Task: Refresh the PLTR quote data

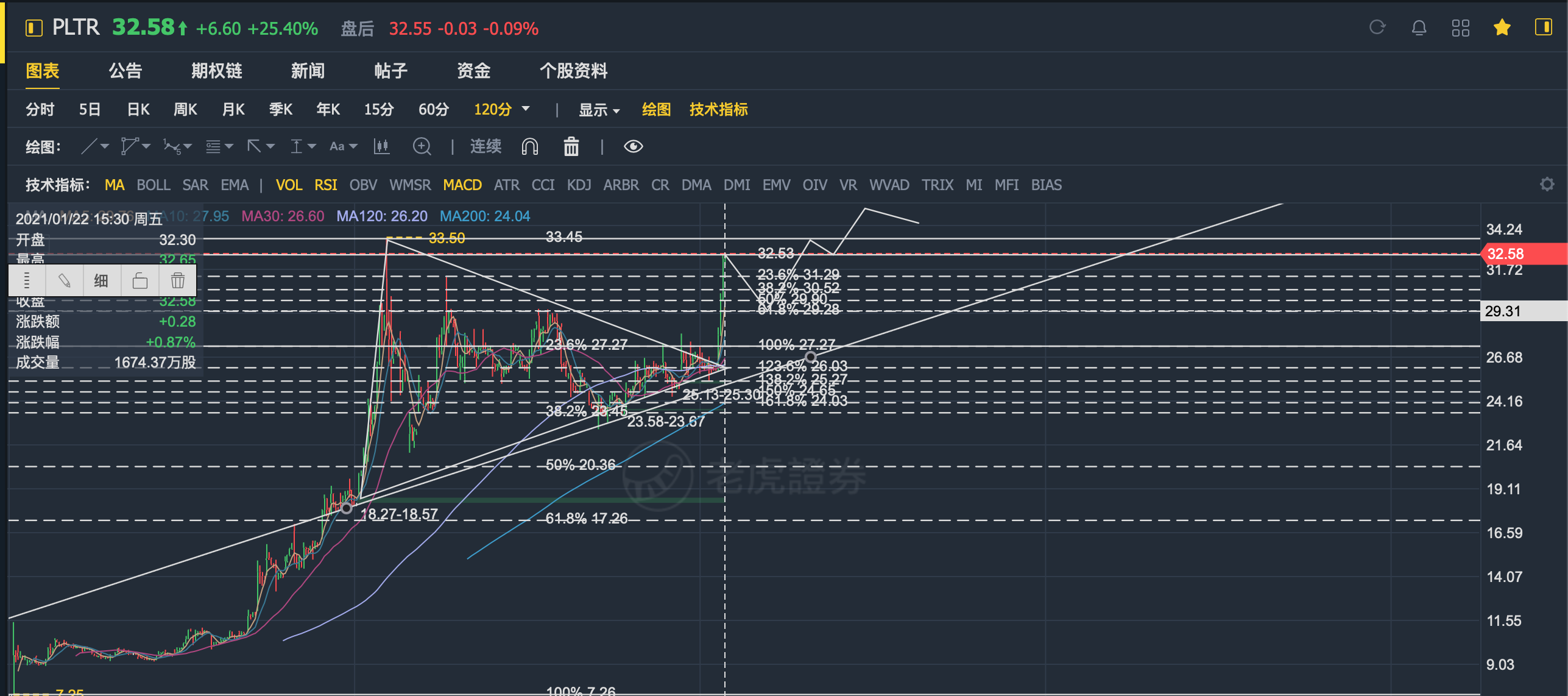Action: coord(1377,28)
